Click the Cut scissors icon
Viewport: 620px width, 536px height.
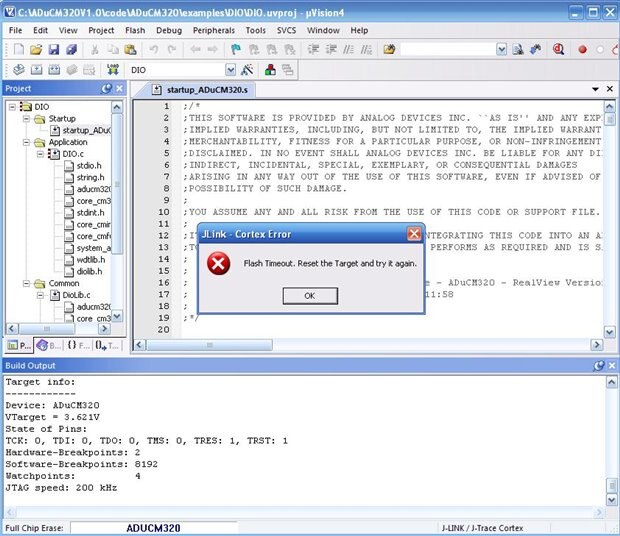click(x=92, y=49)
